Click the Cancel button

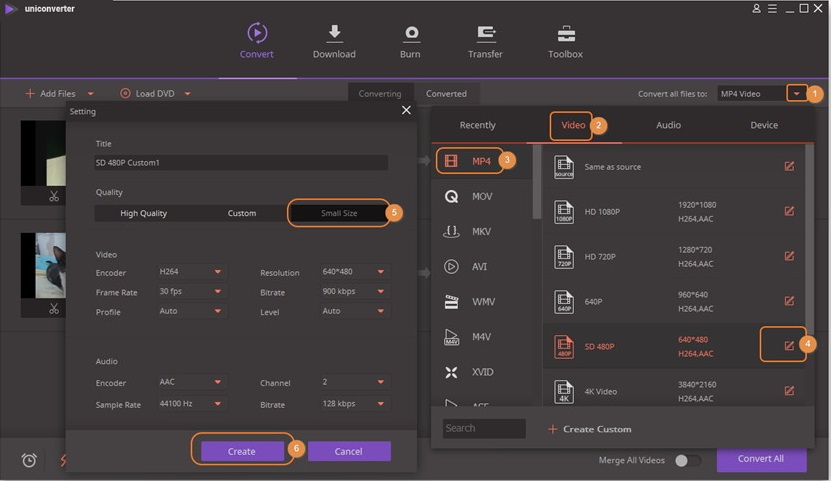(x=349, y=451)
